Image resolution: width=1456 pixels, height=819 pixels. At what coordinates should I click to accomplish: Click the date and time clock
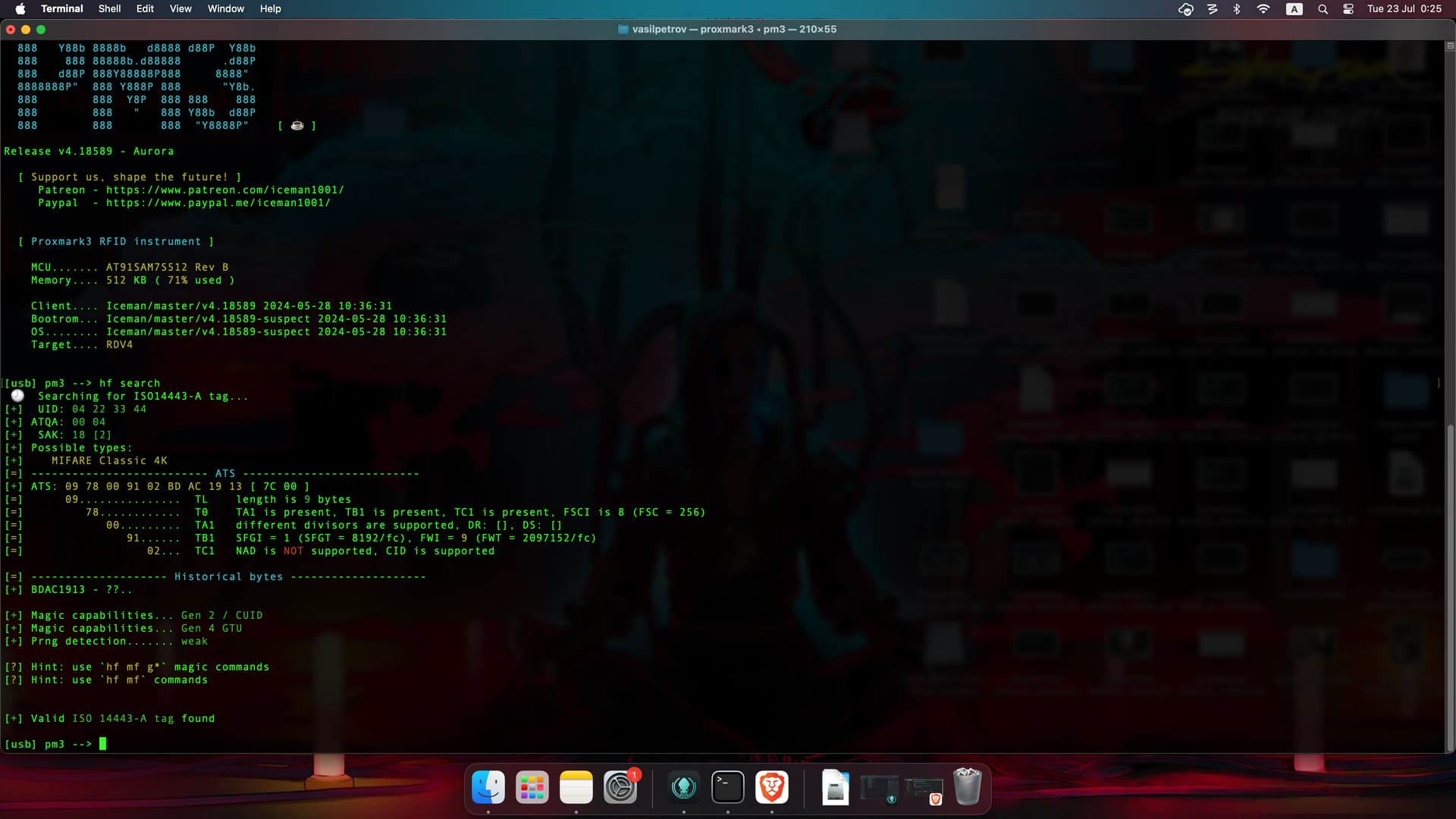[1404, 9]
